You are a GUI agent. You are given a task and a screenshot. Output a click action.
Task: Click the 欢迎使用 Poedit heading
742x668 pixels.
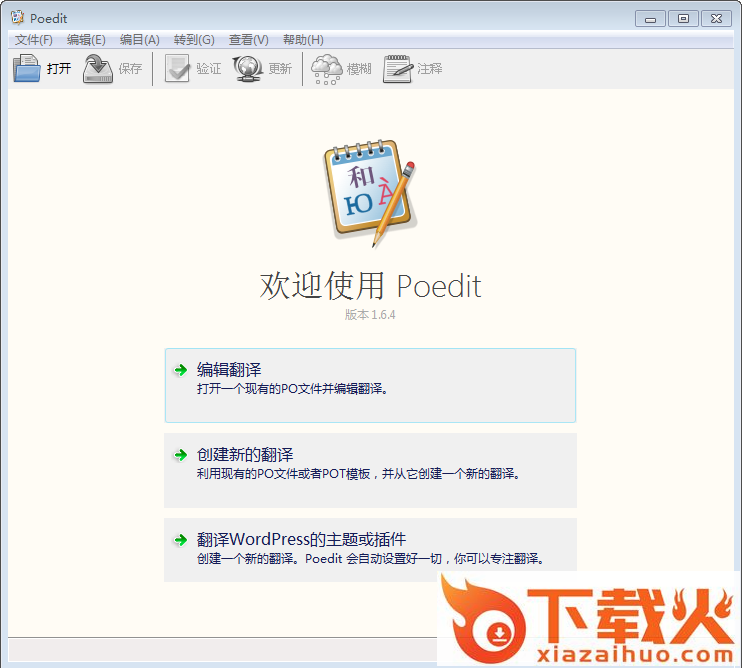[x=371, y=286]
